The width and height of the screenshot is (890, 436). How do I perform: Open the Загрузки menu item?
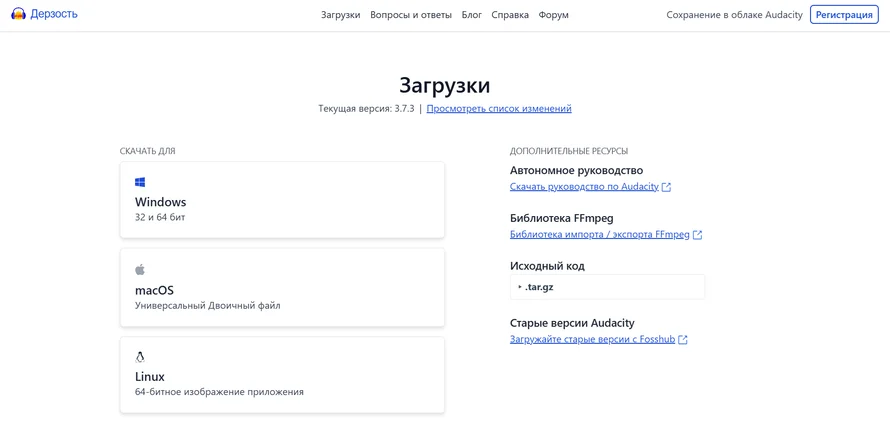(341, 15)
